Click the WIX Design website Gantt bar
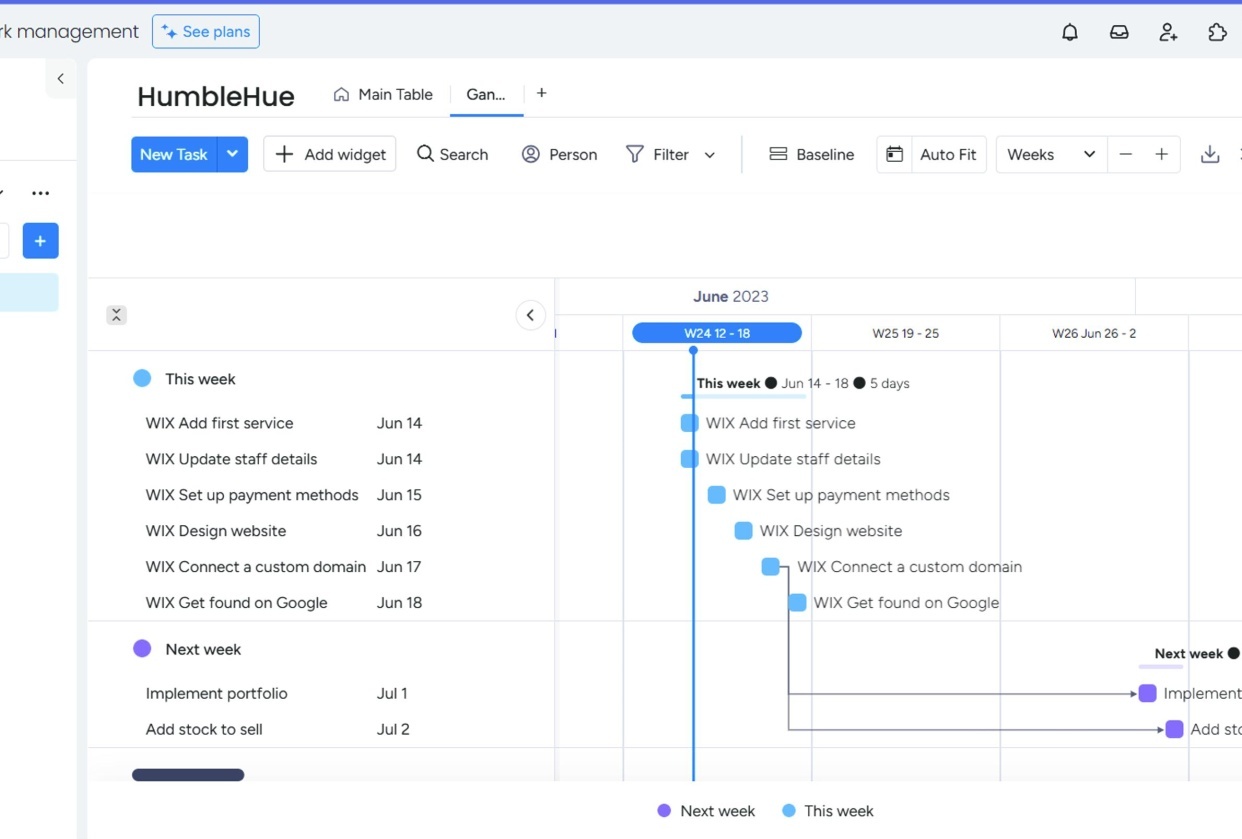Screen dimensions: 1242x839 click(743, 531)
